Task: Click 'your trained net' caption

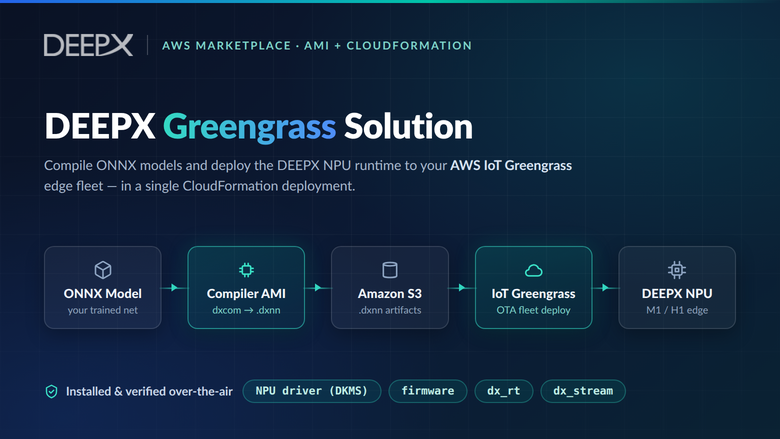Action: [x=103, y=310]
